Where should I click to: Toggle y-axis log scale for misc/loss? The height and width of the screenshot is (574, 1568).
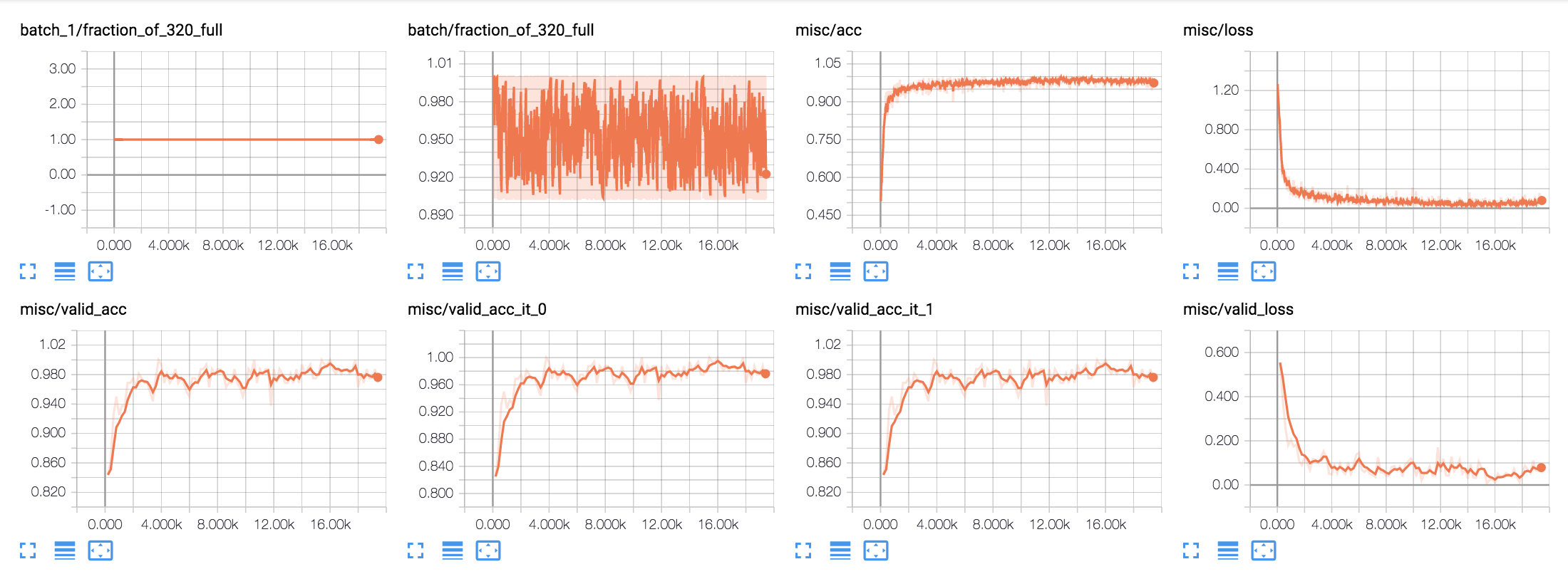coord(1228,271)
